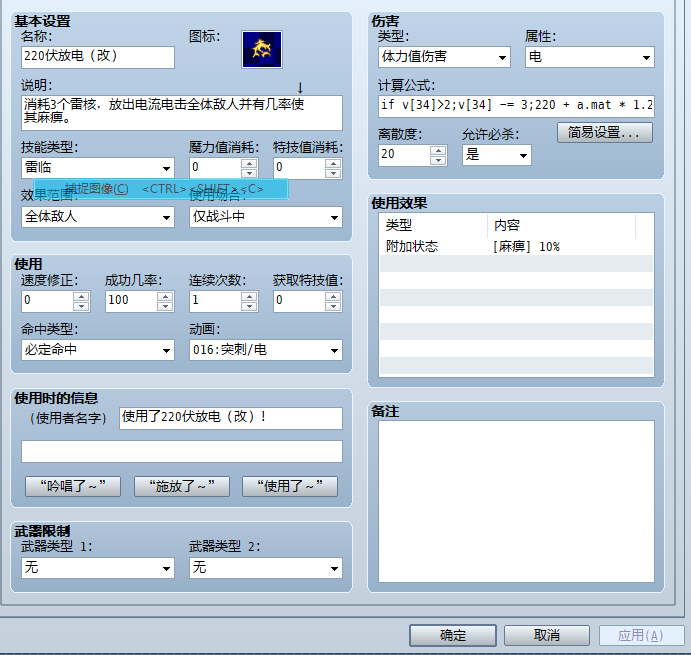Click the 使用时的信息 first message field
691x655 pixels.
[230, 418]
